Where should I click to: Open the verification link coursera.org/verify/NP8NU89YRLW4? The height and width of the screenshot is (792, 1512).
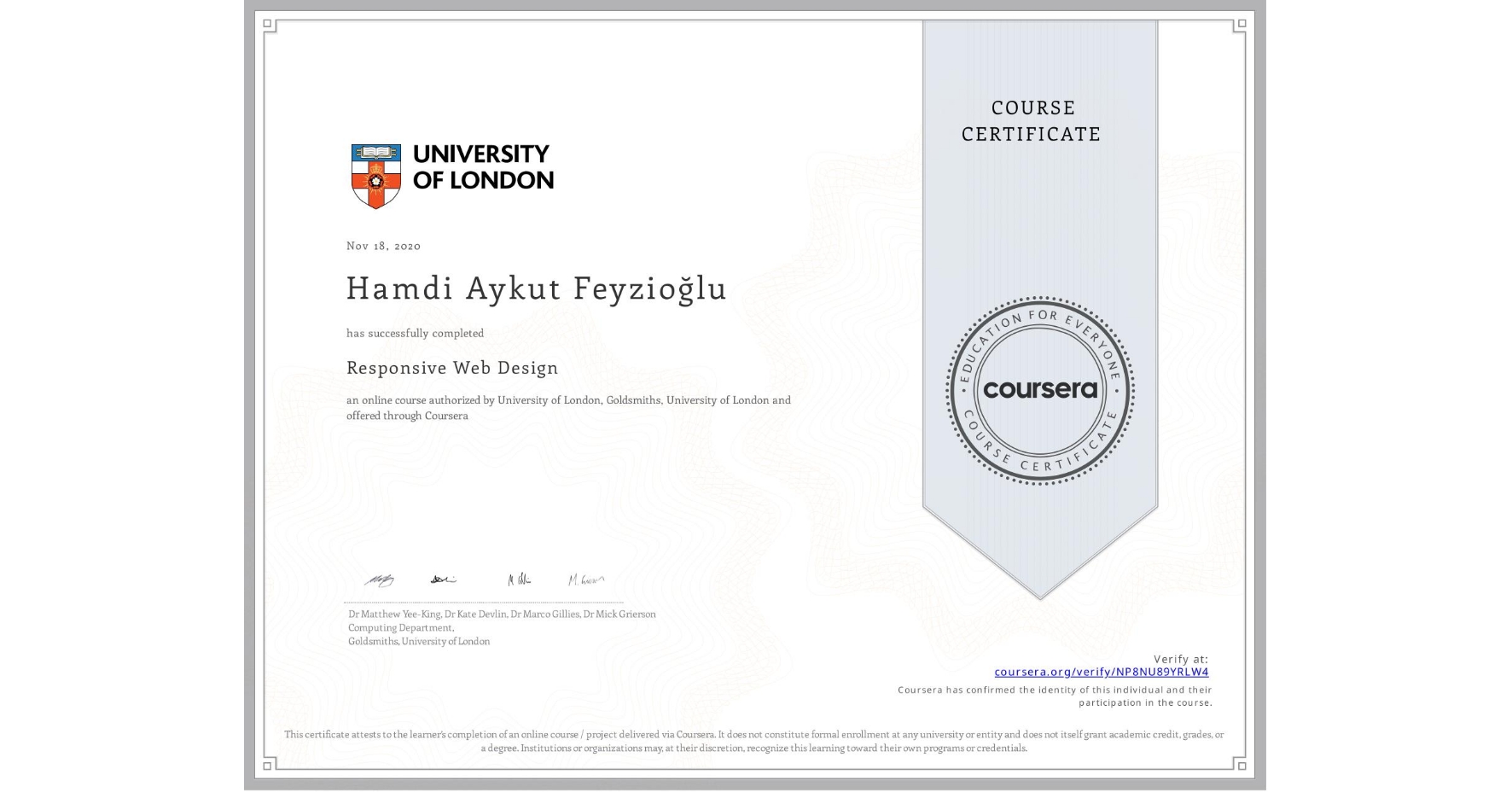point(1102,672)
